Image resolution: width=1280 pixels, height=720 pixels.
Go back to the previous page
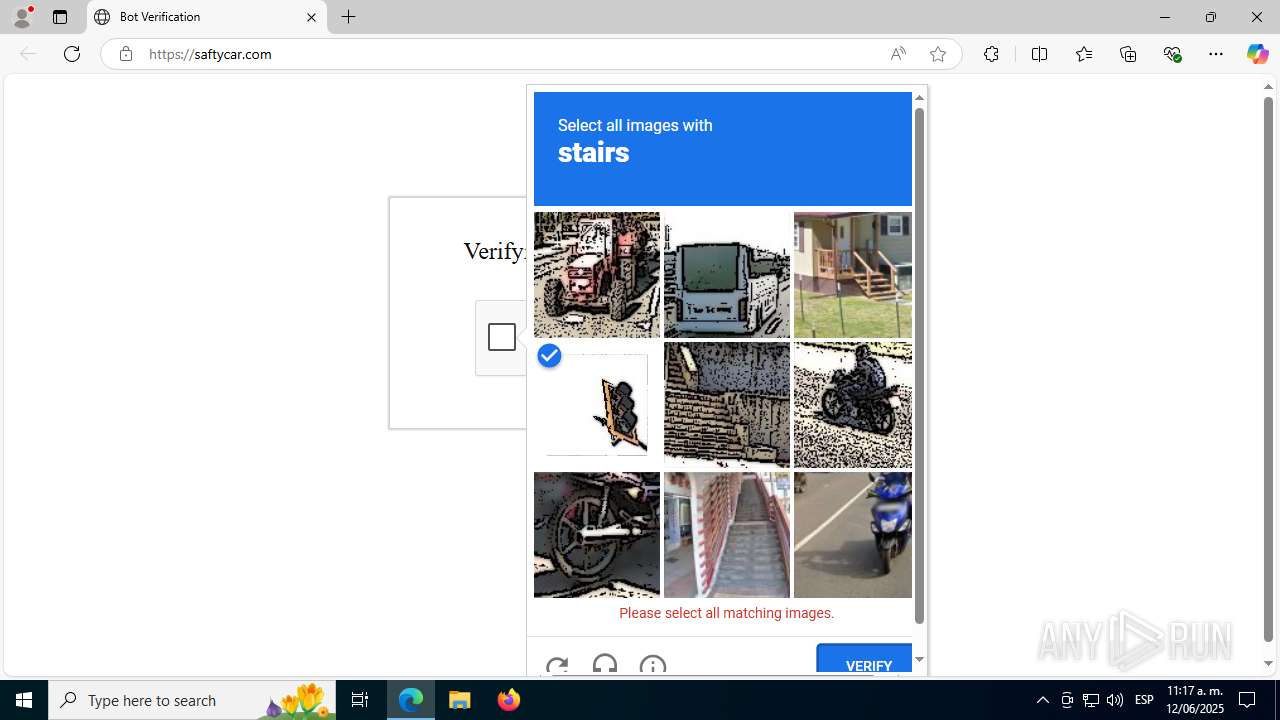28,54
